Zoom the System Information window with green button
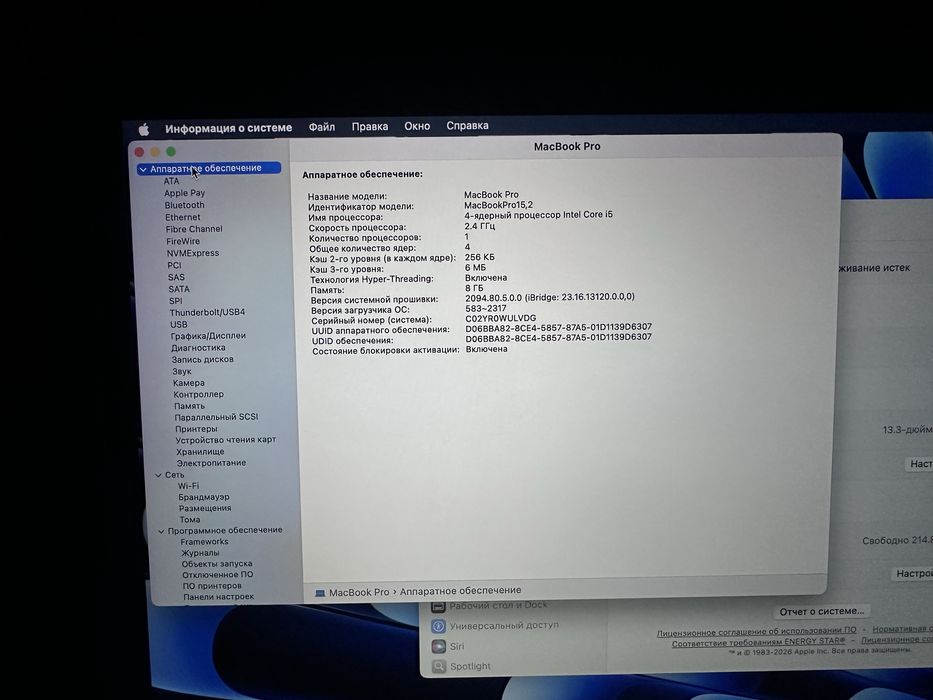Image resolution: width=933 pixels, height=700 pixels. click(x=171, y=151)
